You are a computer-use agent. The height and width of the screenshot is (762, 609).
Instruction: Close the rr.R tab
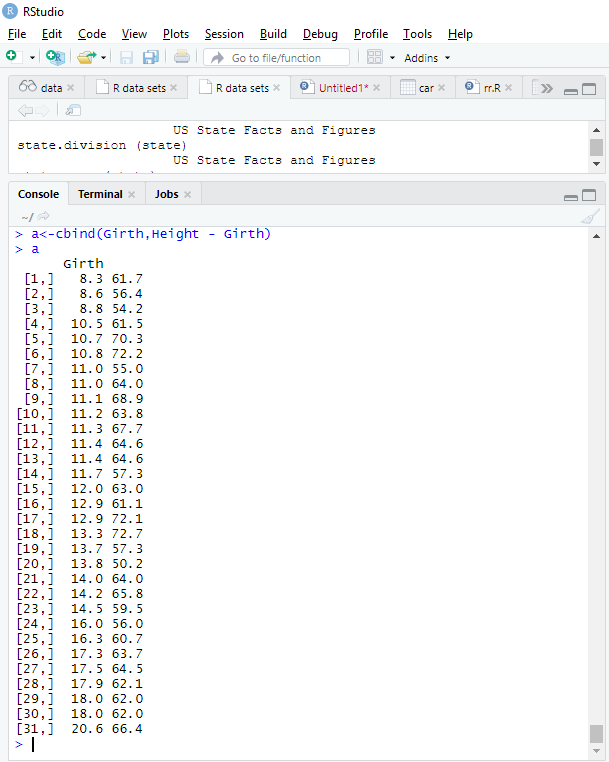pyautogui.click(x=508, y=87)
